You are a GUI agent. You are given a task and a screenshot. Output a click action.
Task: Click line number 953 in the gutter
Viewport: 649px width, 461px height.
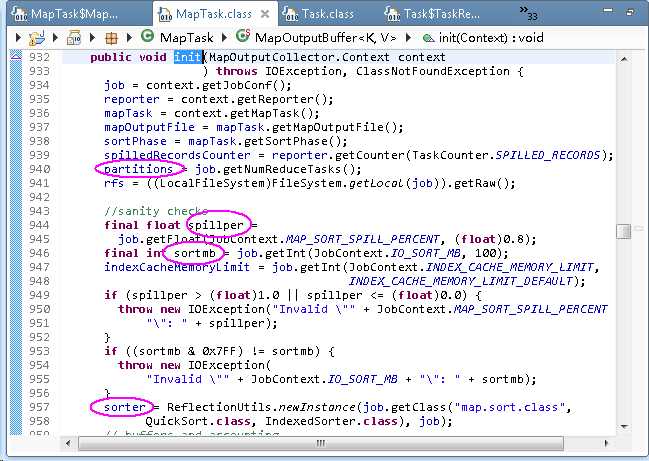click(39, 351)
